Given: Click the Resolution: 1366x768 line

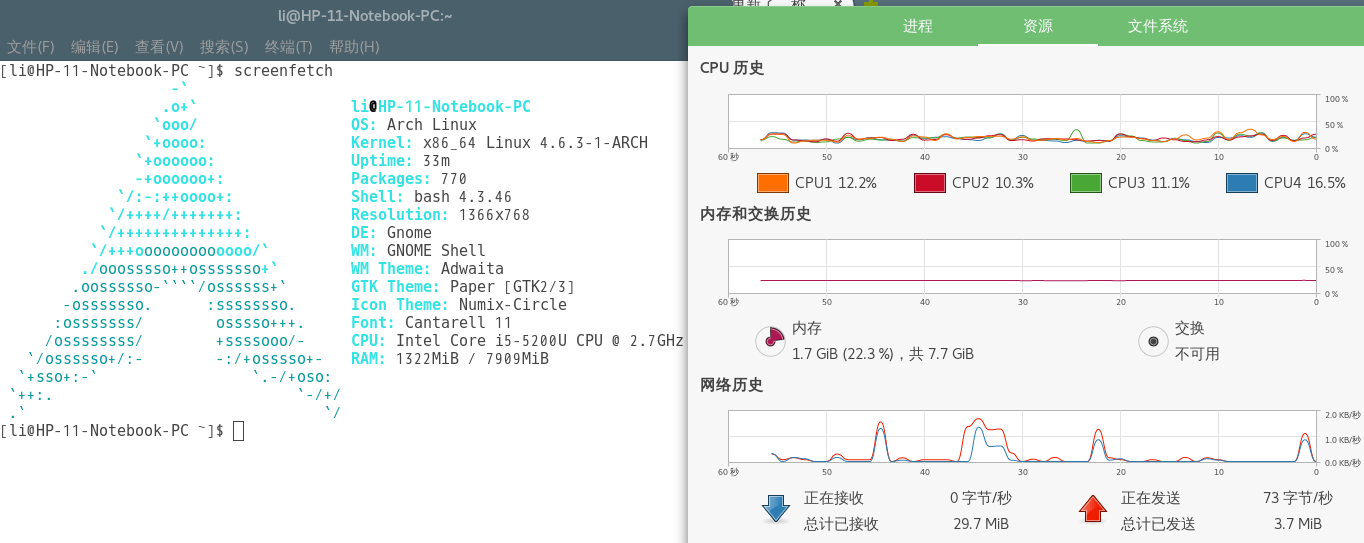Looking at the screenshot, I should click(440, 215).
